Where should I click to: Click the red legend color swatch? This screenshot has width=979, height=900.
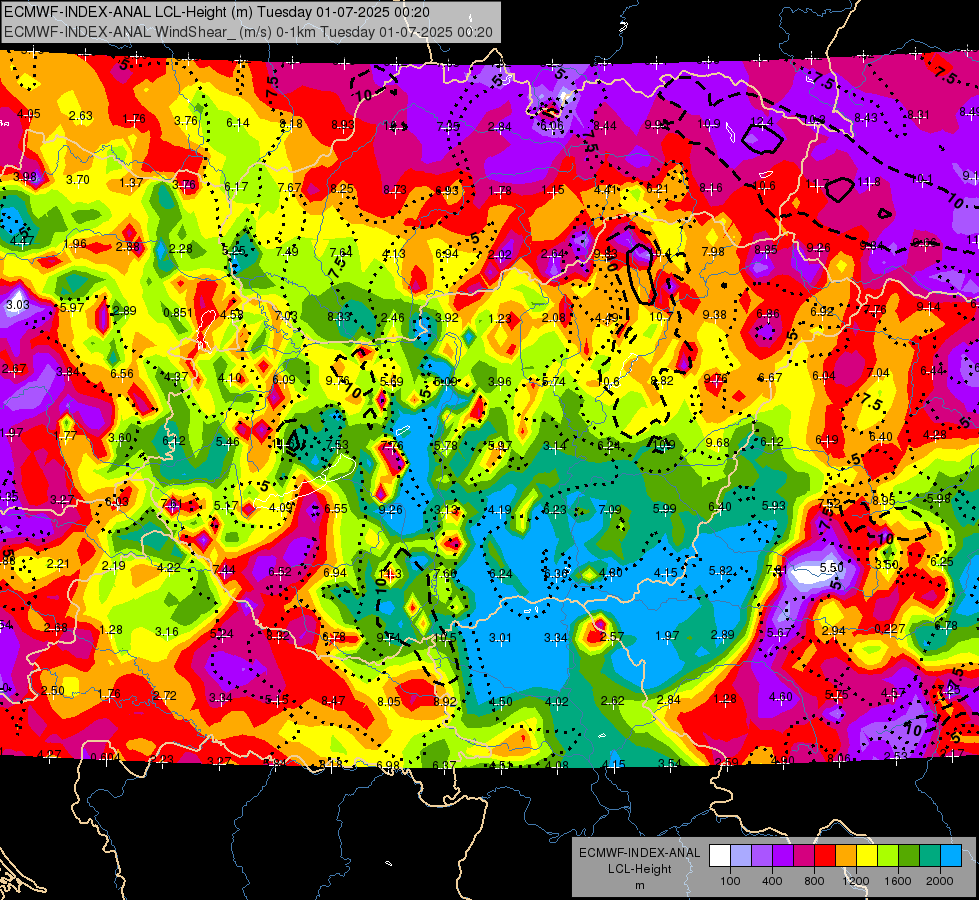click(825, 856)
